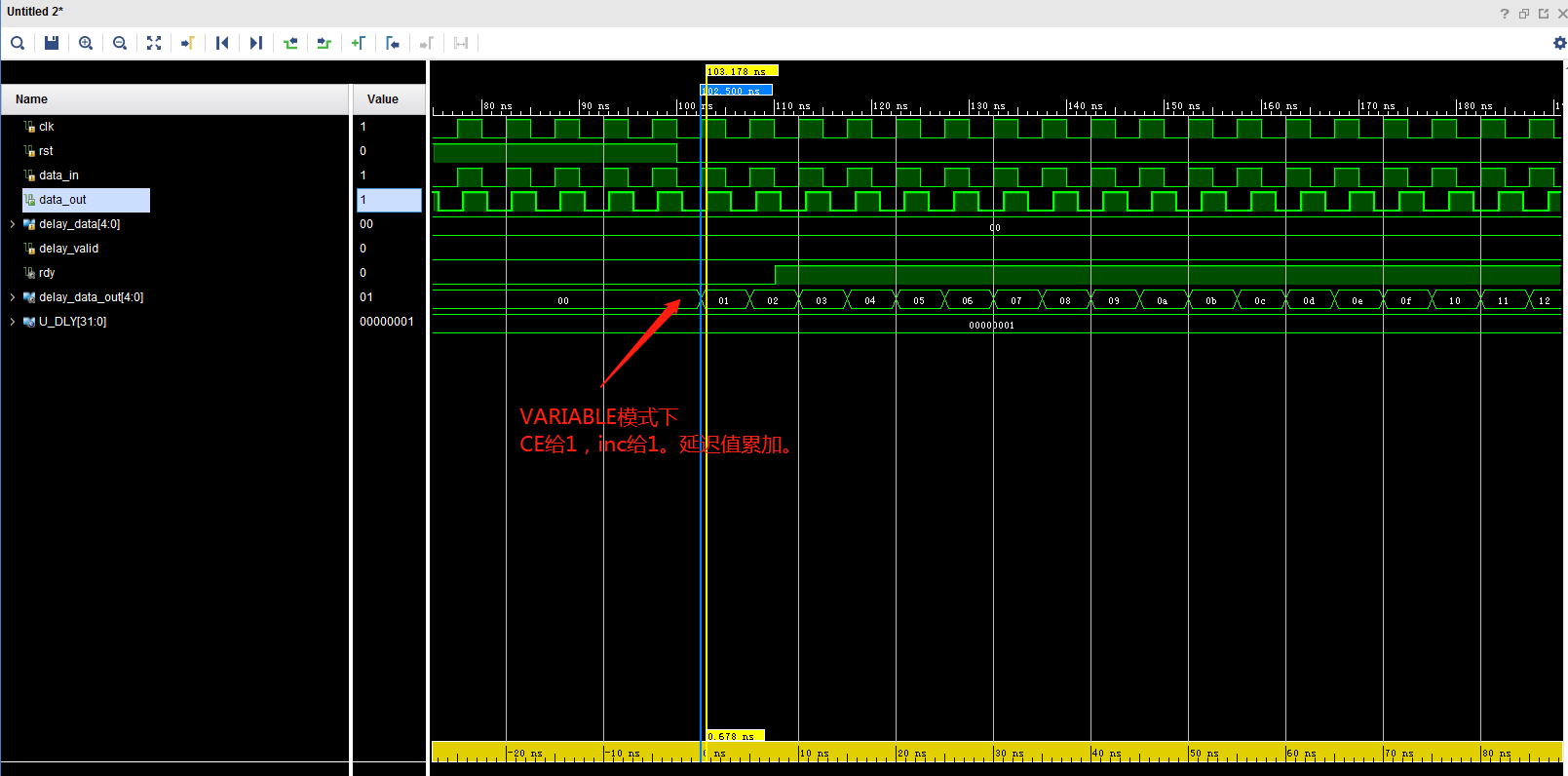The image size is (1568, 776).
Task: Click the yellow 103.178 ns marker label
Action: 742,71
